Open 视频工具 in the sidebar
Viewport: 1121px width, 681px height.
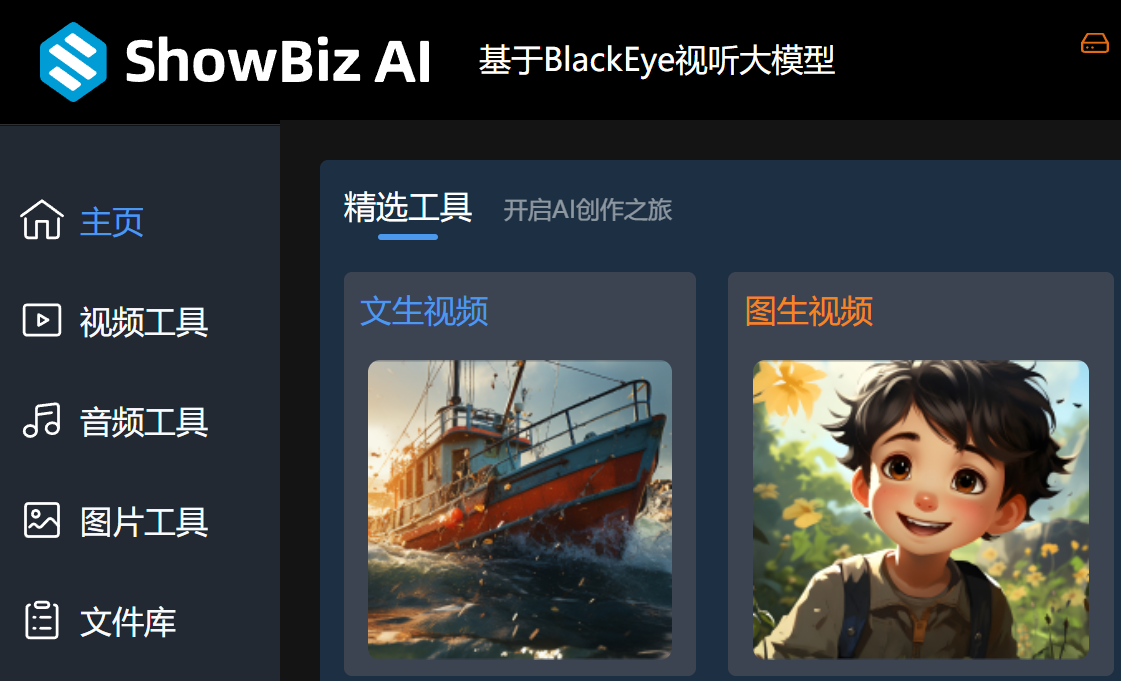coord(144,322)
